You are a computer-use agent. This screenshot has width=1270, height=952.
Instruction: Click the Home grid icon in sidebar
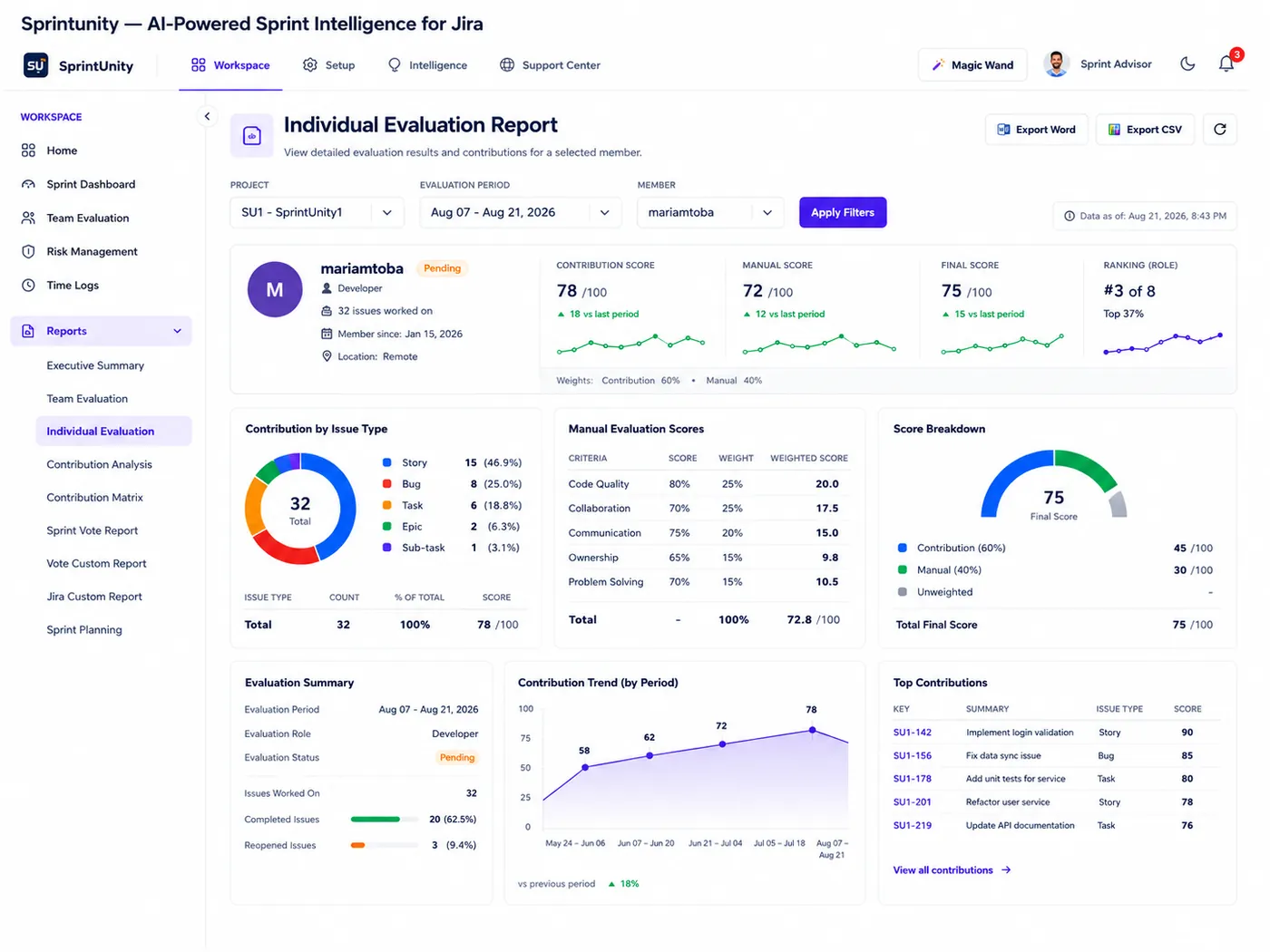(28, 151)
